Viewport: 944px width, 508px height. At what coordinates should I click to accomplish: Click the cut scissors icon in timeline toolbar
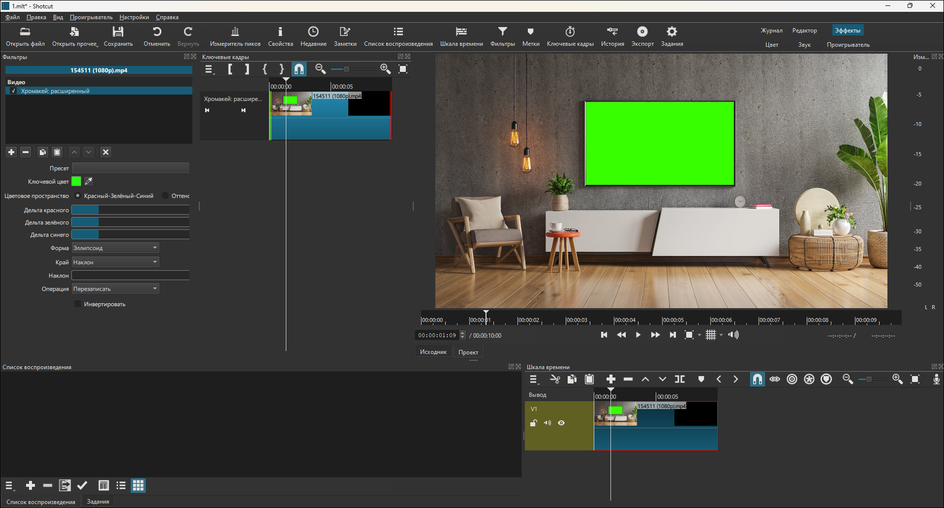coord(553,380)
